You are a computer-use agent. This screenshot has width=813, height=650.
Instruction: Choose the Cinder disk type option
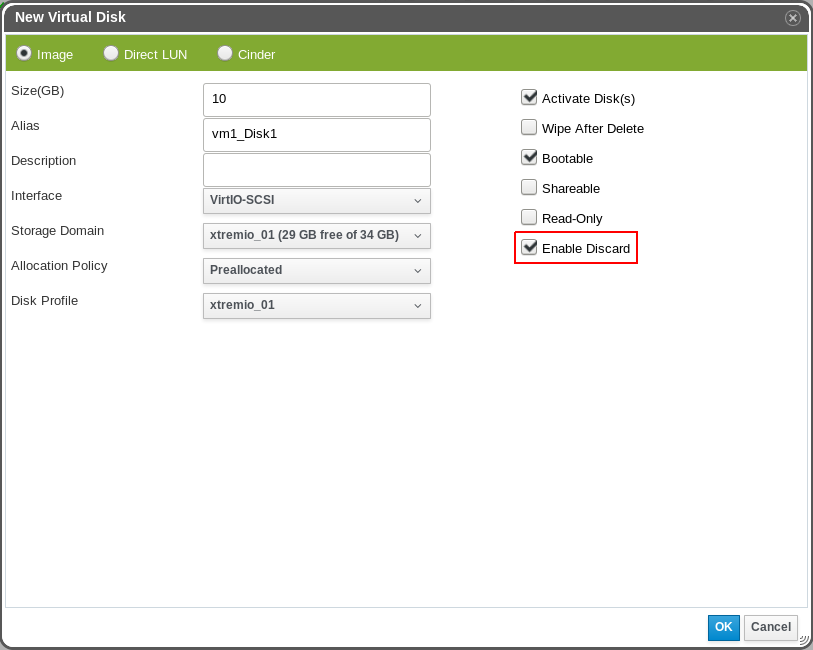[225, 53]
